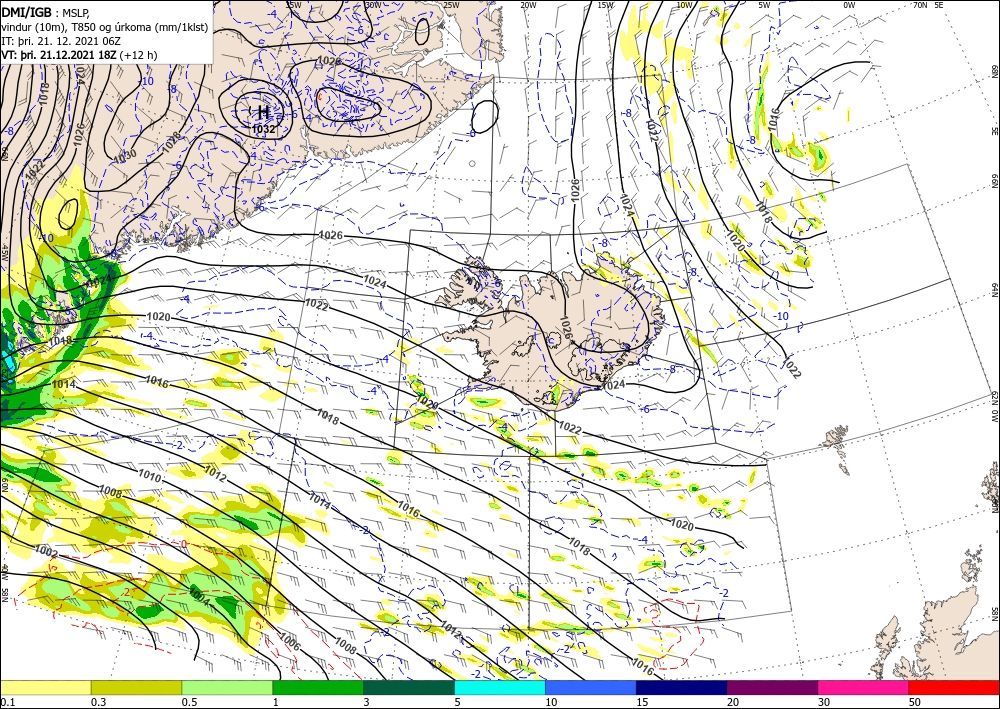Click the '10W' longitude label at top
This screenshot has height=709, width=1000.
pyautogui.click(x=684, y=4)
